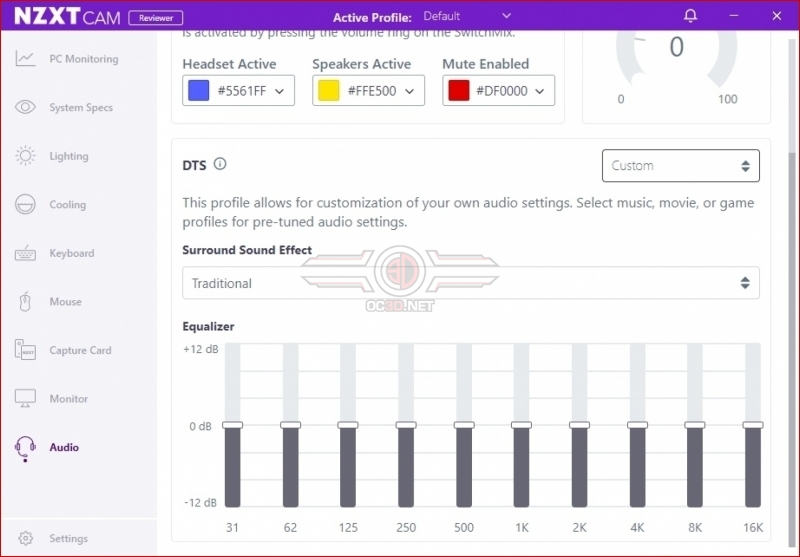Go to System Specs page
The height and width of the screenshot is (557, 800).
tap(81, 107)
